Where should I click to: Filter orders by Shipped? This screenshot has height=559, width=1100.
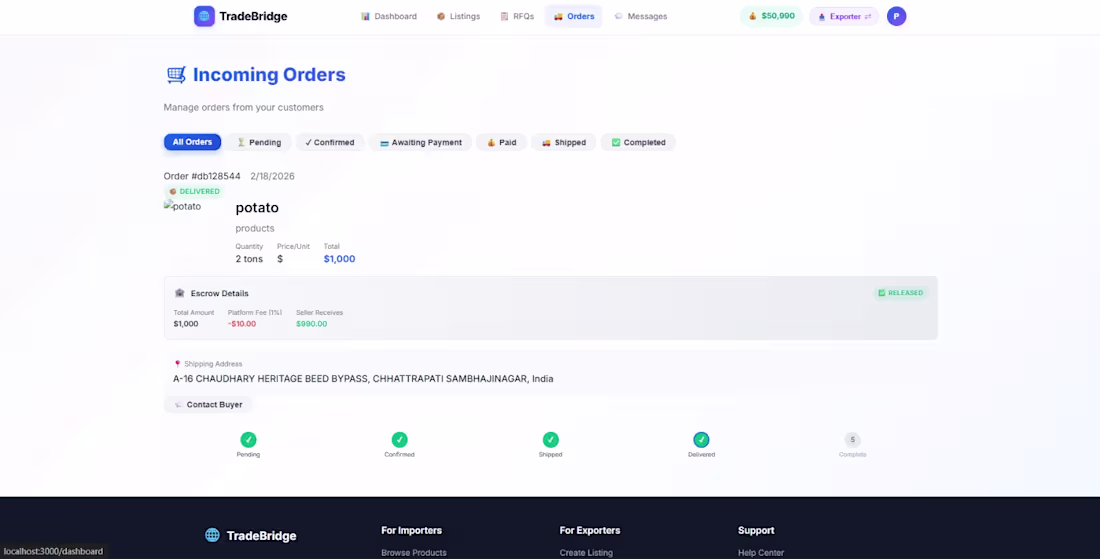coord(563,142)
